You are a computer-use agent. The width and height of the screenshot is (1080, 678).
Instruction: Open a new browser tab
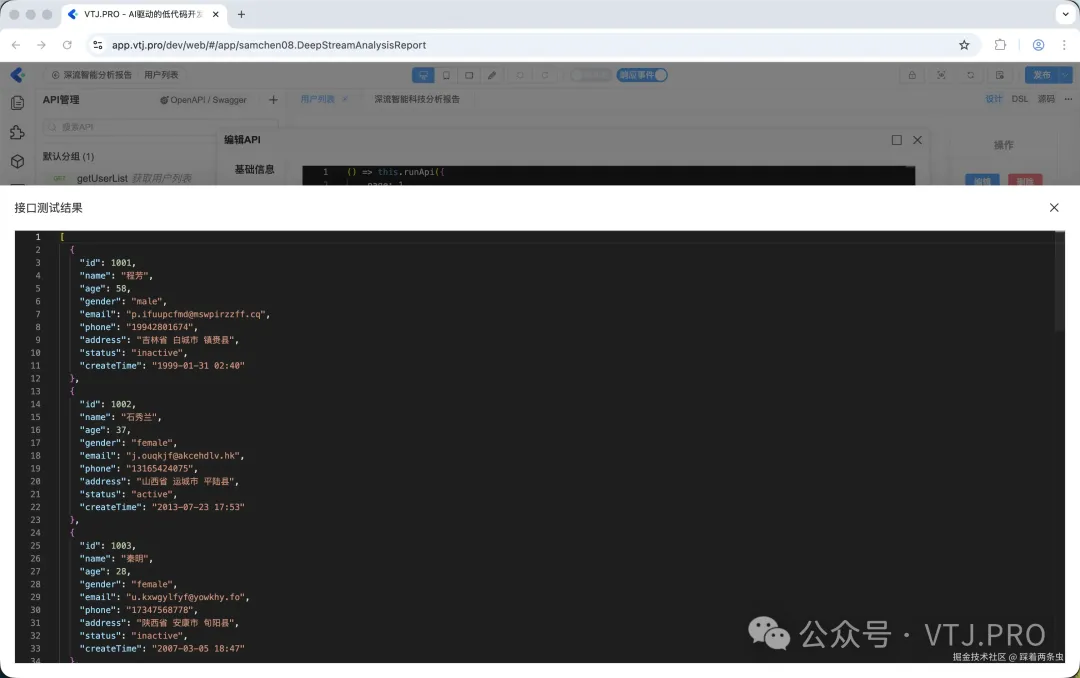point(241,14)
